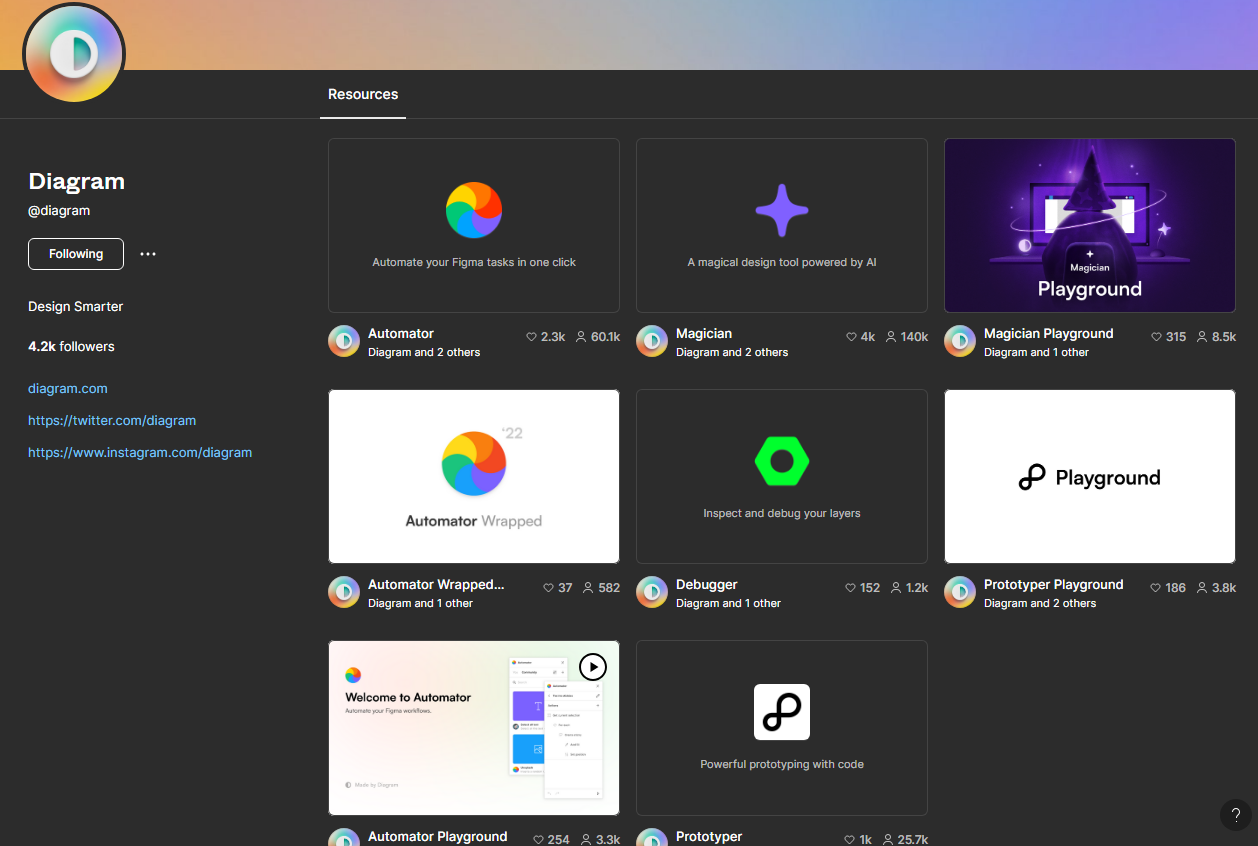
Task: Open the 'A magical design tool' thumbnail
Action: [x=782, y=225]
